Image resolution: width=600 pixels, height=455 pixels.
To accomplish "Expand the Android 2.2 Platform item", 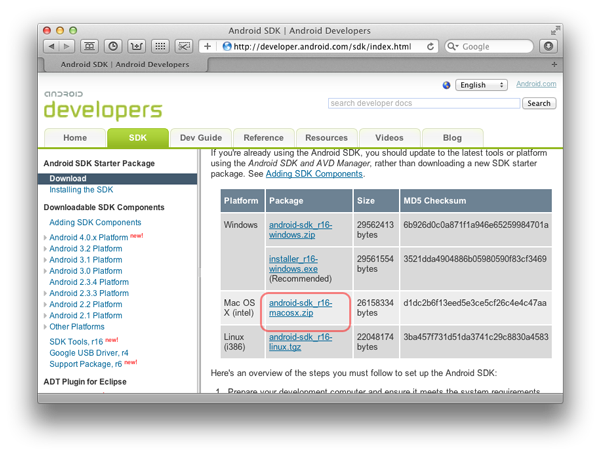I will 45,304.
